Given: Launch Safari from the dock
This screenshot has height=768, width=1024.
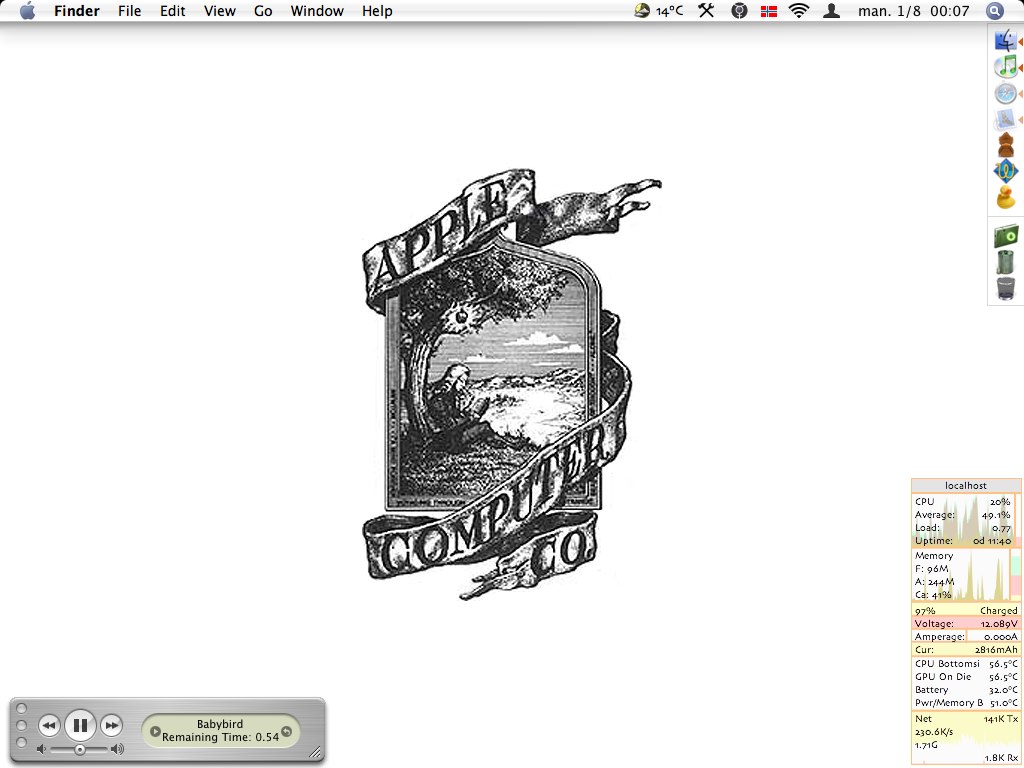Looking at the screenshot, I should pyautogui.click(x=1006, y=93).
